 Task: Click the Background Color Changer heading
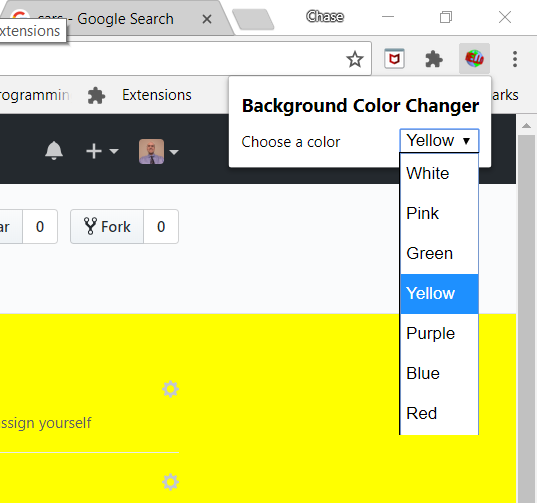coord(360,105)
